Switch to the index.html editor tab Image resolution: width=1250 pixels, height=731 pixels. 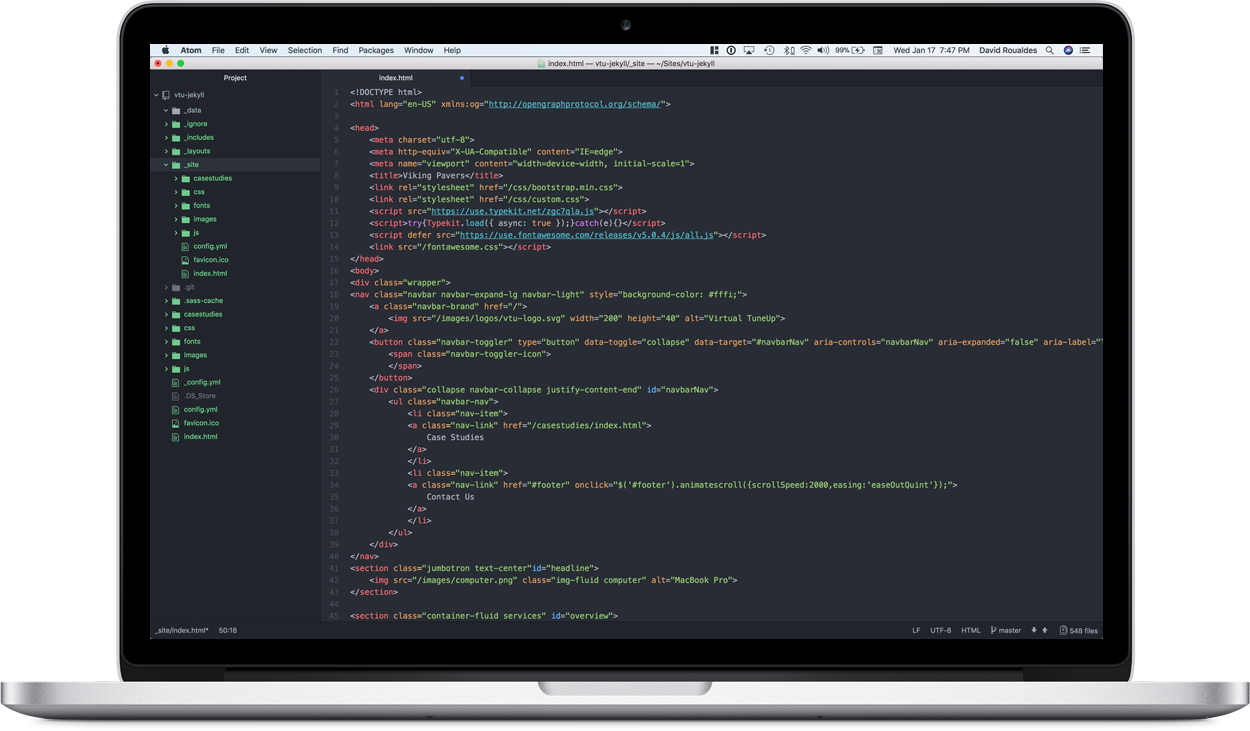coord(396,77)
